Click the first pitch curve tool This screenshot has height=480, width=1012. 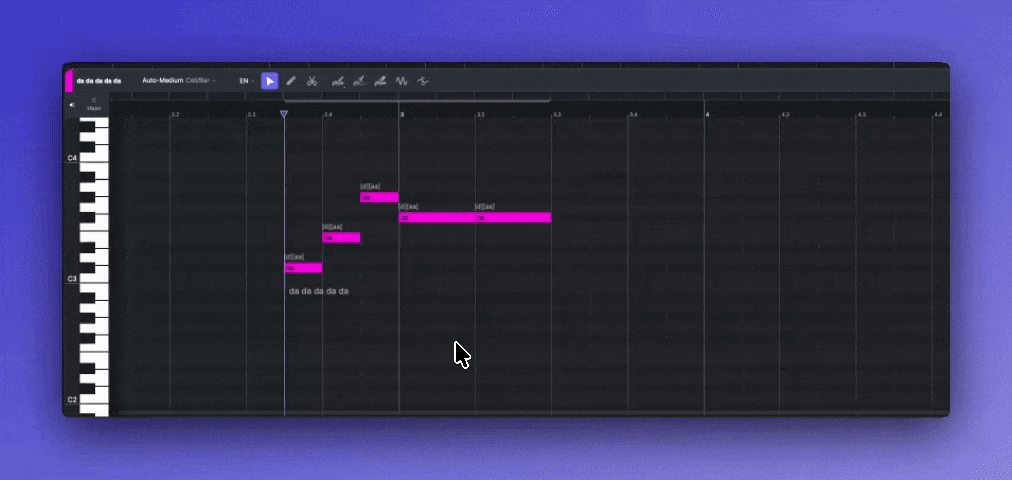pyautogui.click(x=338, y=81)
